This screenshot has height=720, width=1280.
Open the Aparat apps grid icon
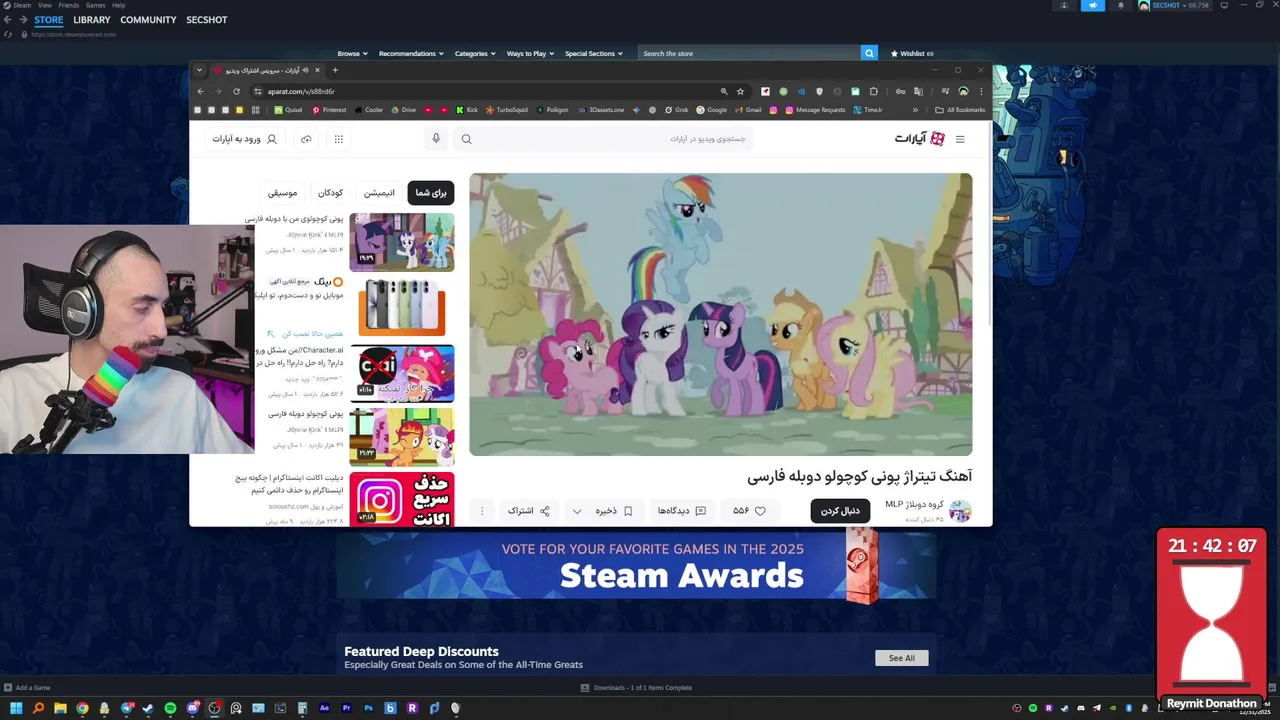[x=339, y=139]
